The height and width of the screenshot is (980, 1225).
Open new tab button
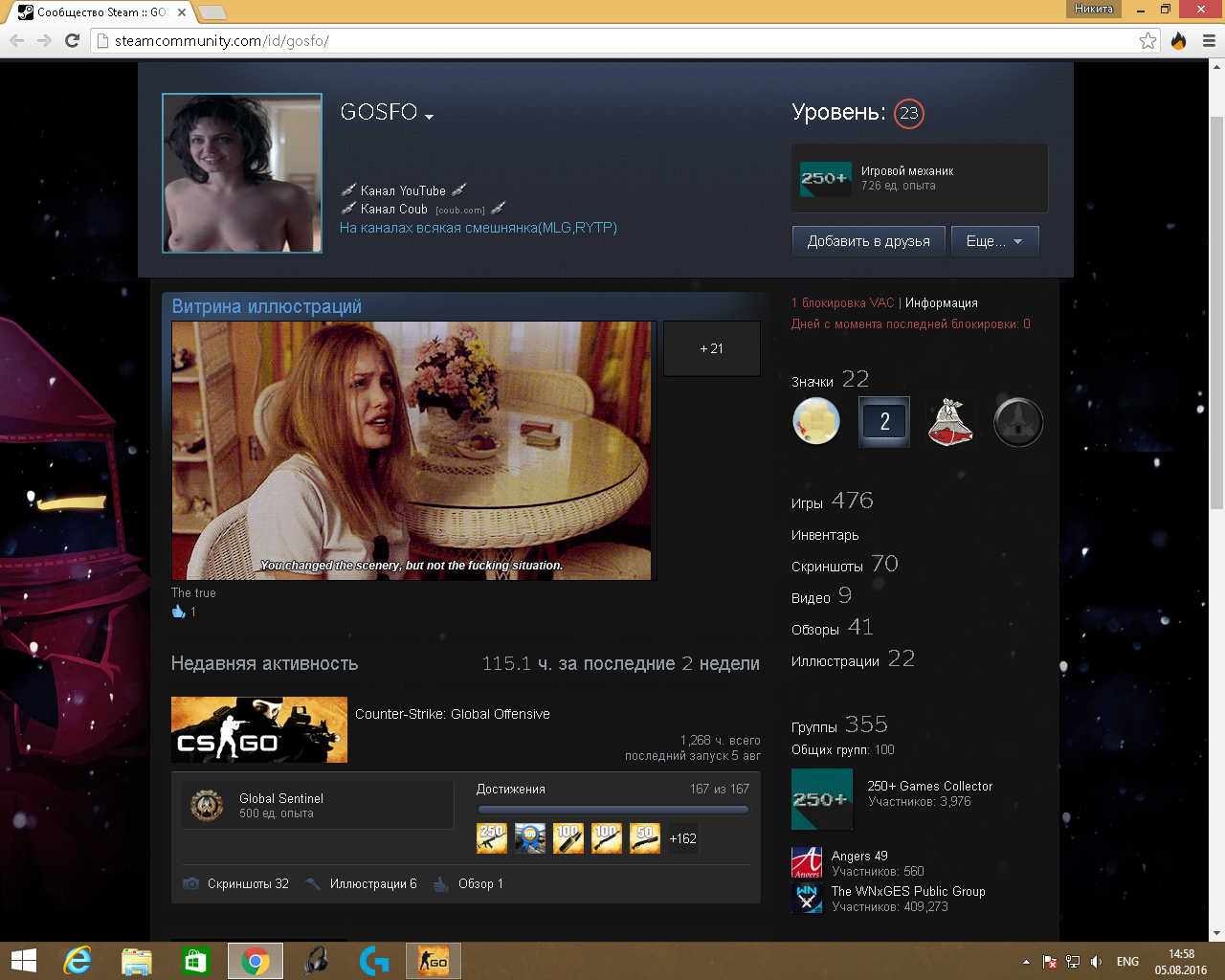212,12
